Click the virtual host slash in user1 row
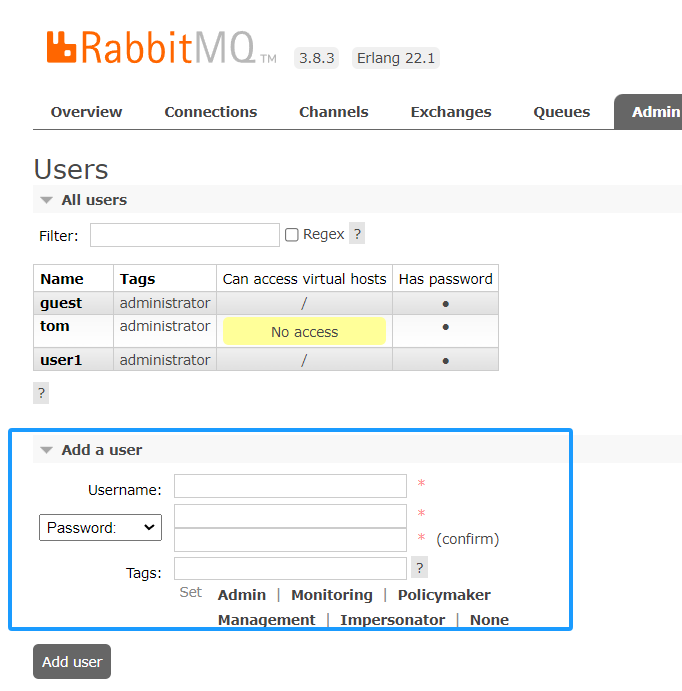Screen dimensions: 682x691 (x=304, y=360)
